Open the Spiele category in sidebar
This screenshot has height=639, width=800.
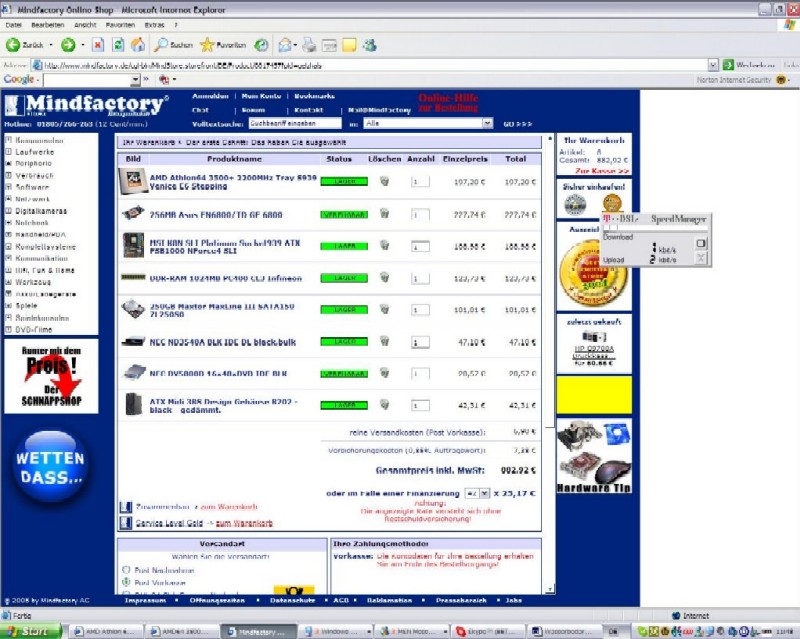pyautogui.click(x=26, y=306)
